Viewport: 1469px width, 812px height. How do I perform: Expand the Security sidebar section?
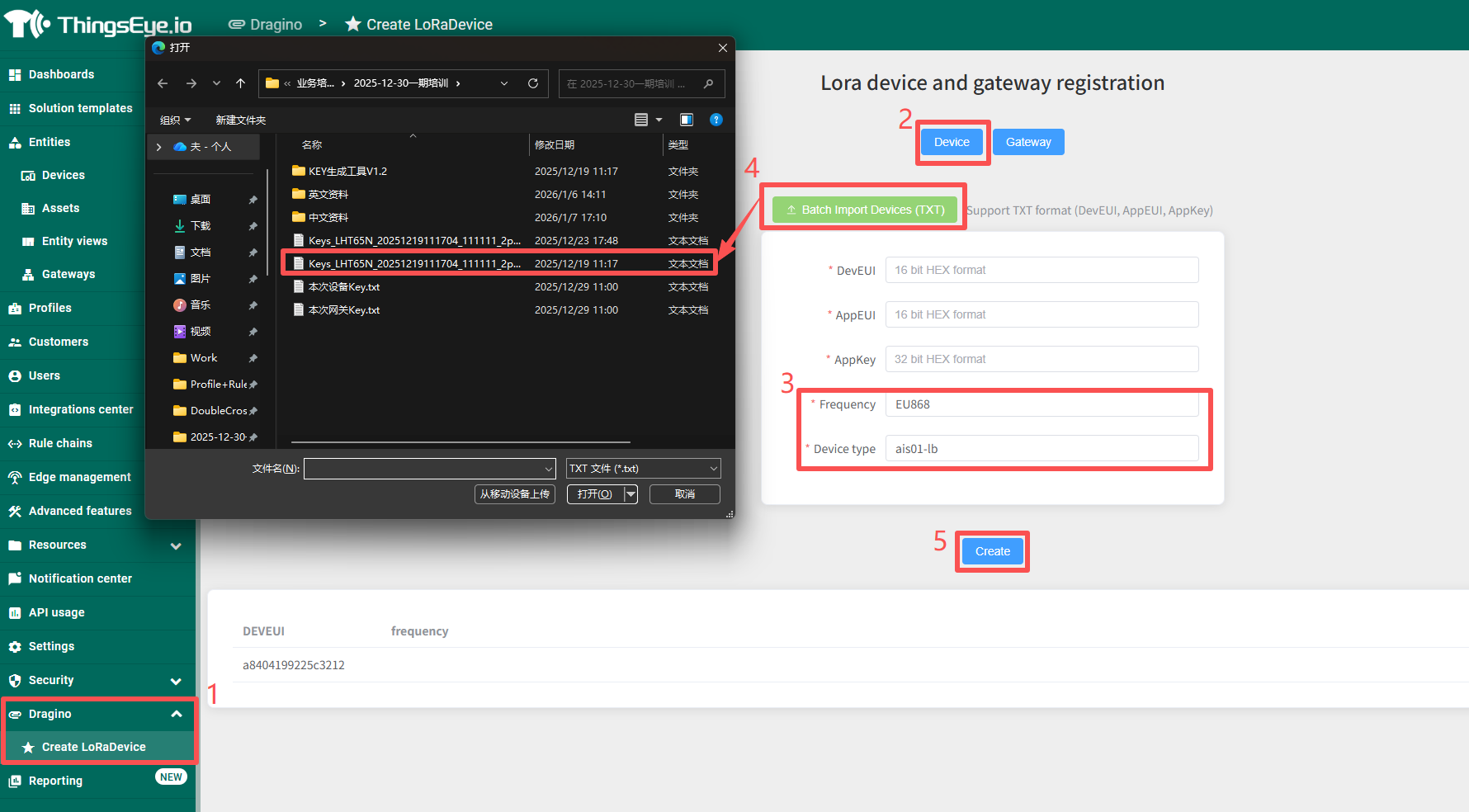point(176,681)
